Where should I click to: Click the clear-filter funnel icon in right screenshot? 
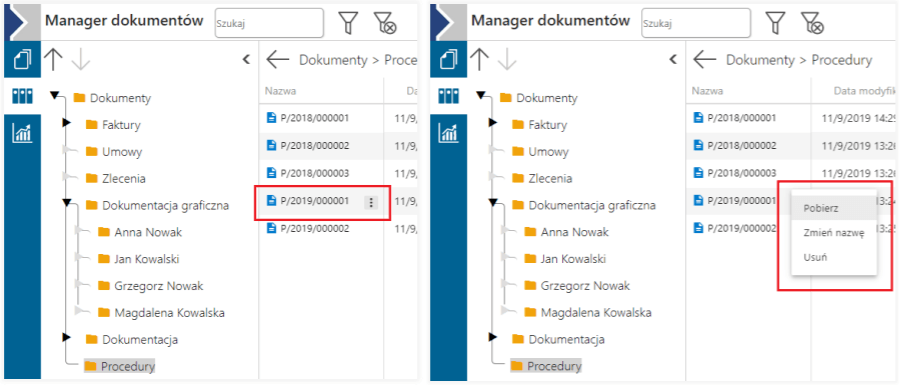click(x=812, y=23)
